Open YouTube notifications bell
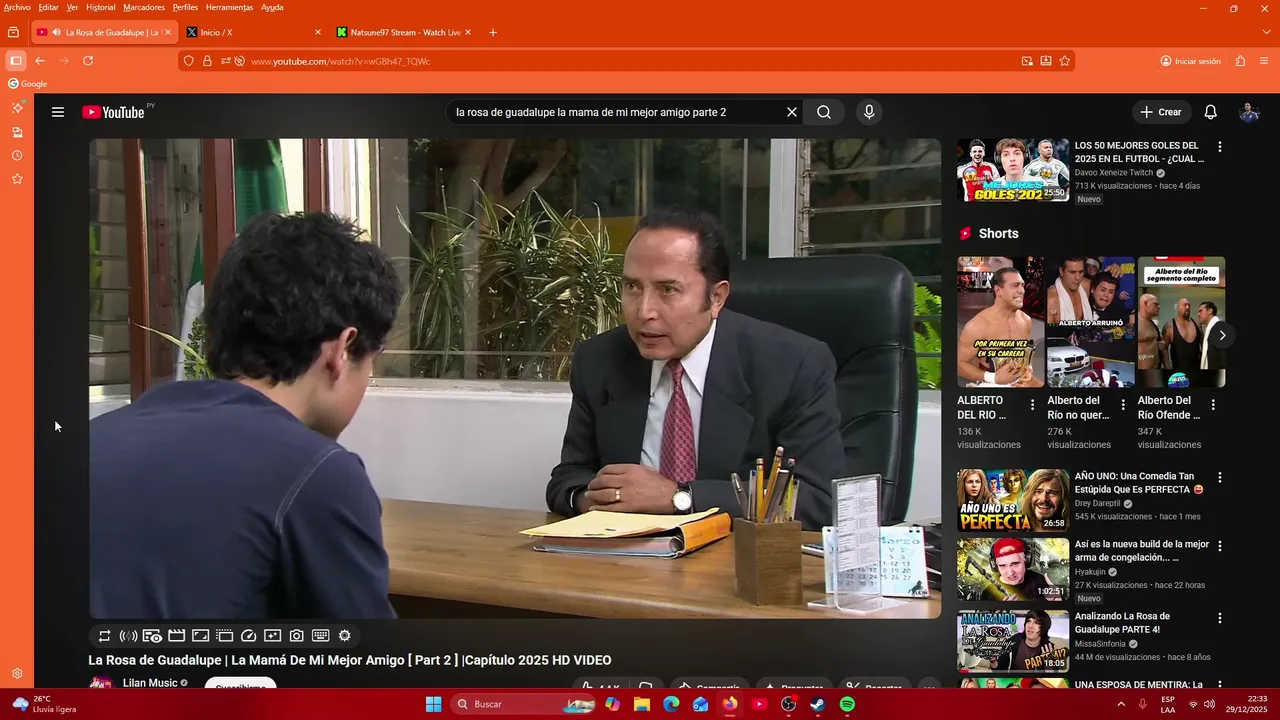The height and width of the screenshot is (720, 1280). [x=1210, y=112]
